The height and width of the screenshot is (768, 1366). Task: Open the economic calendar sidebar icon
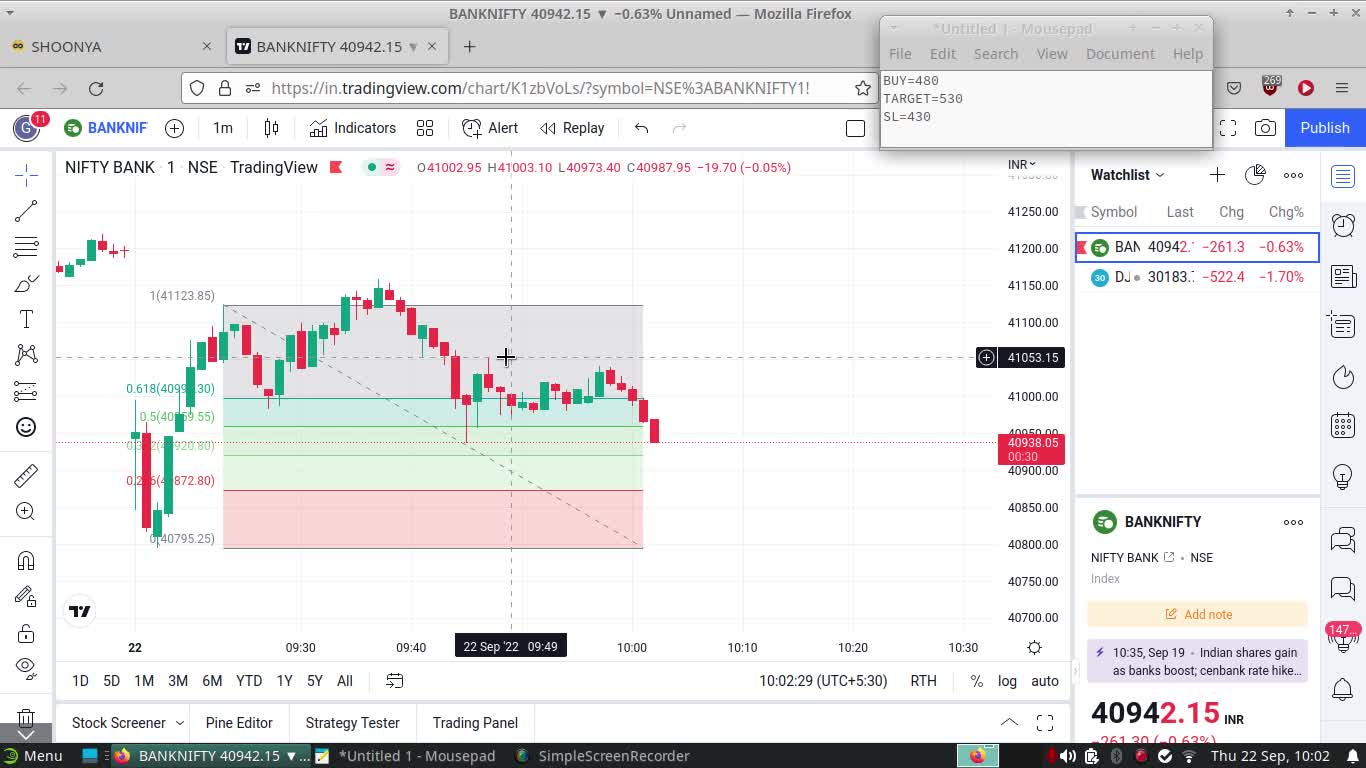(1343, 426)
